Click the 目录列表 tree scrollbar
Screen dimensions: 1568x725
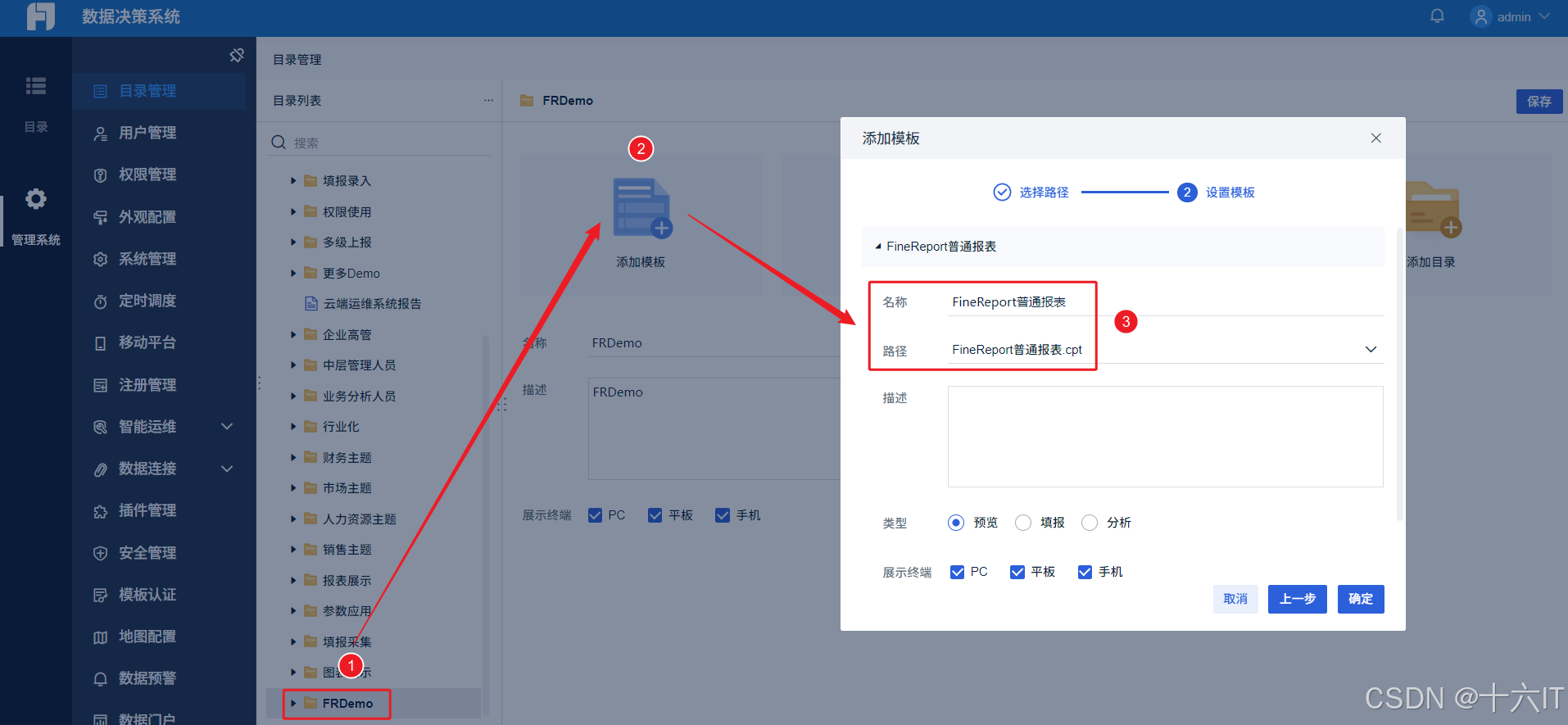click(486, 524)
